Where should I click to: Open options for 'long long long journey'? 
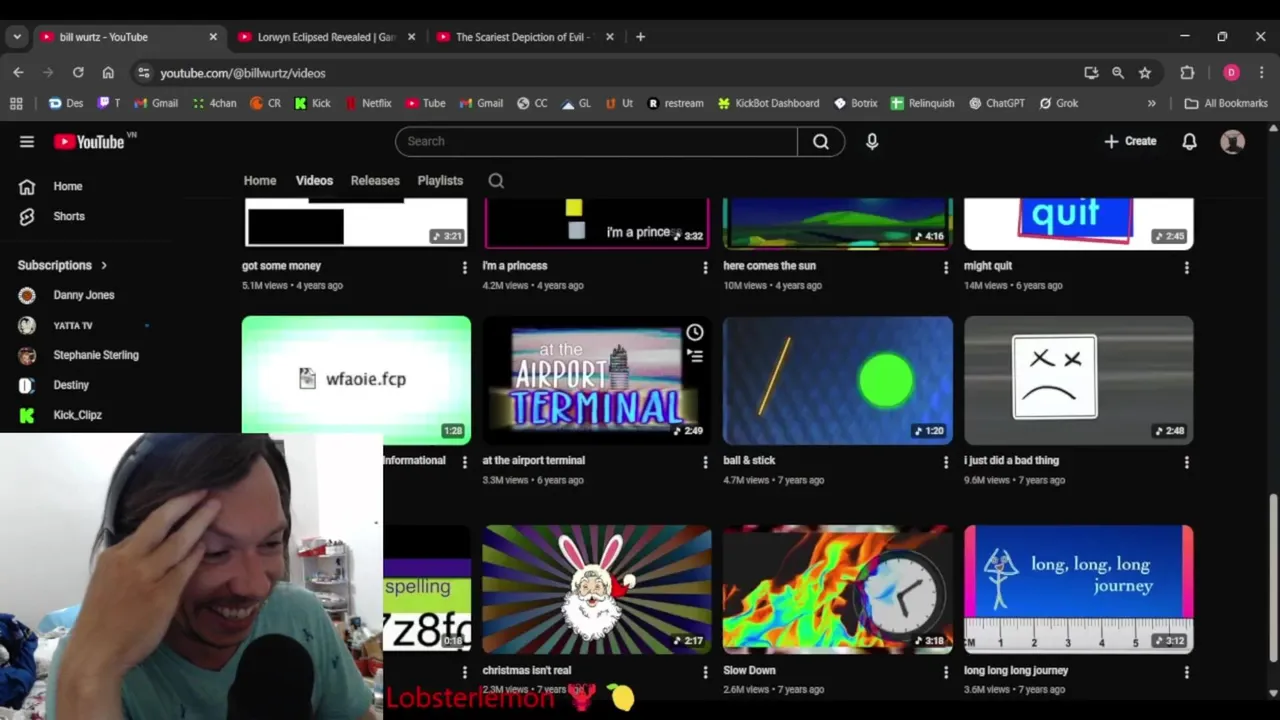click(1187, 672)
